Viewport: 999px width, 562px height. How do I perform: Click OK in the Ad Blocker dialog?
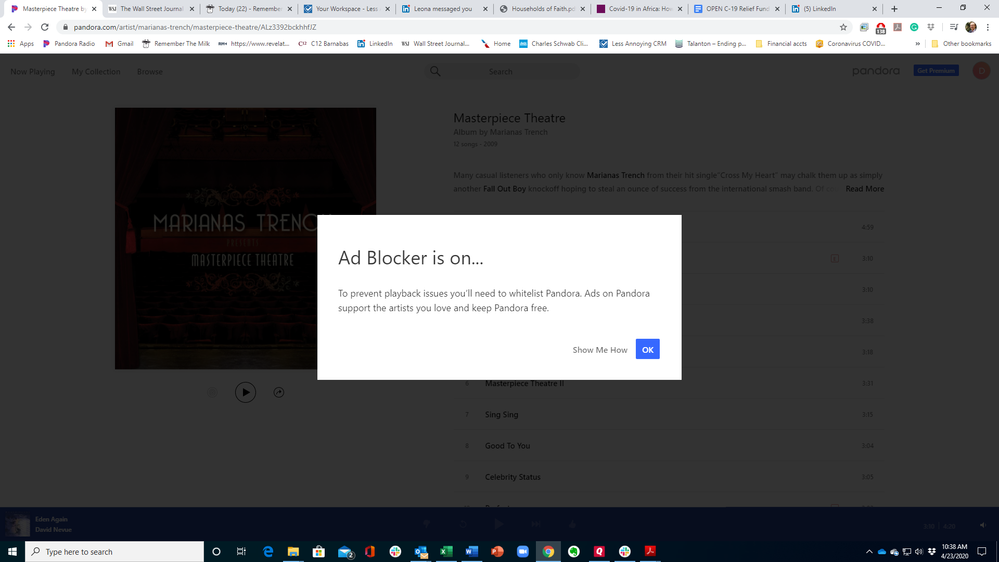click(x=647, y=349)
